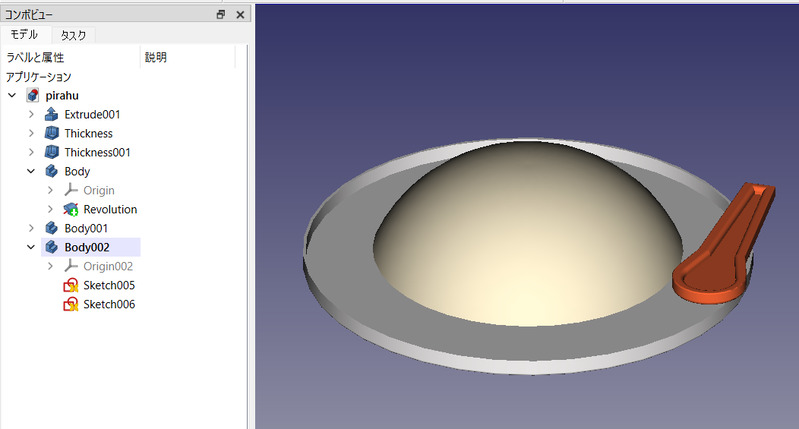Expand the Revolution node

50,209
